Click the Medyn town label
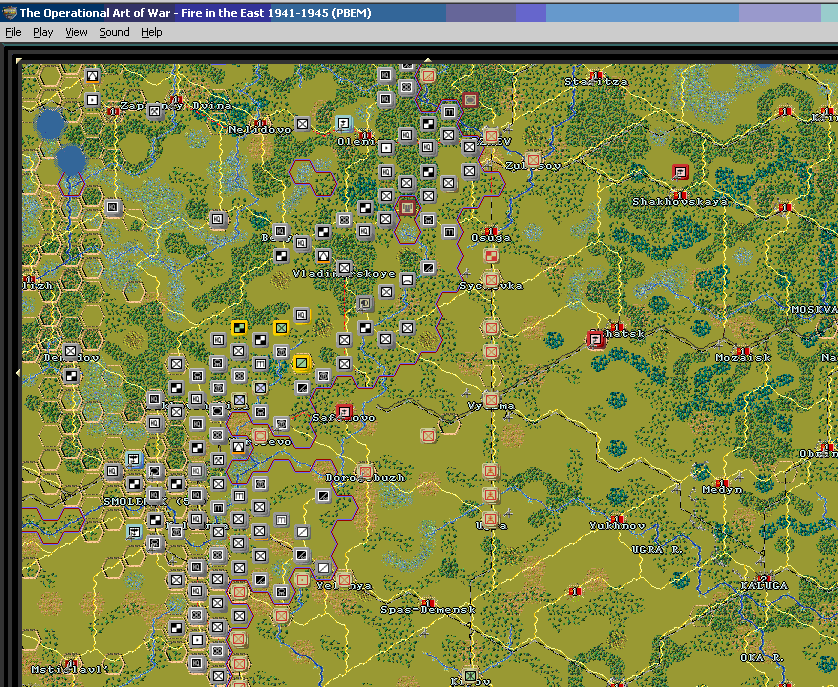 (722, 490)
